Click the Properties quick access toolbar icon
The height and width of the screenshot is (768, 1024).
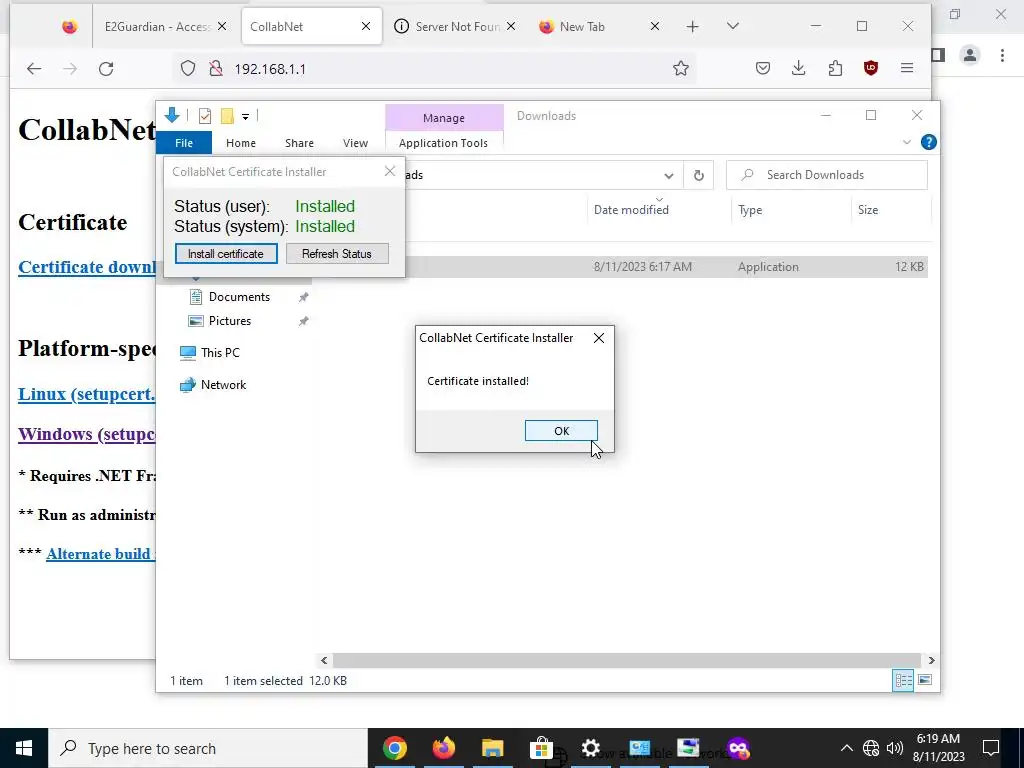tap(205, 116)
